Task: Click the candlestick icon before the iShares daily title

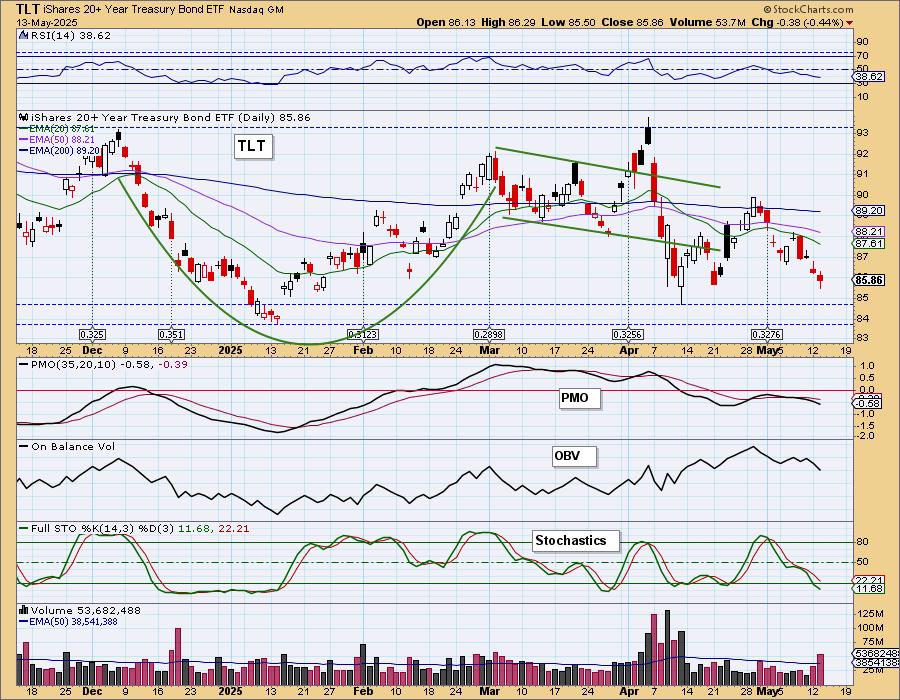Action: (24, 117)
